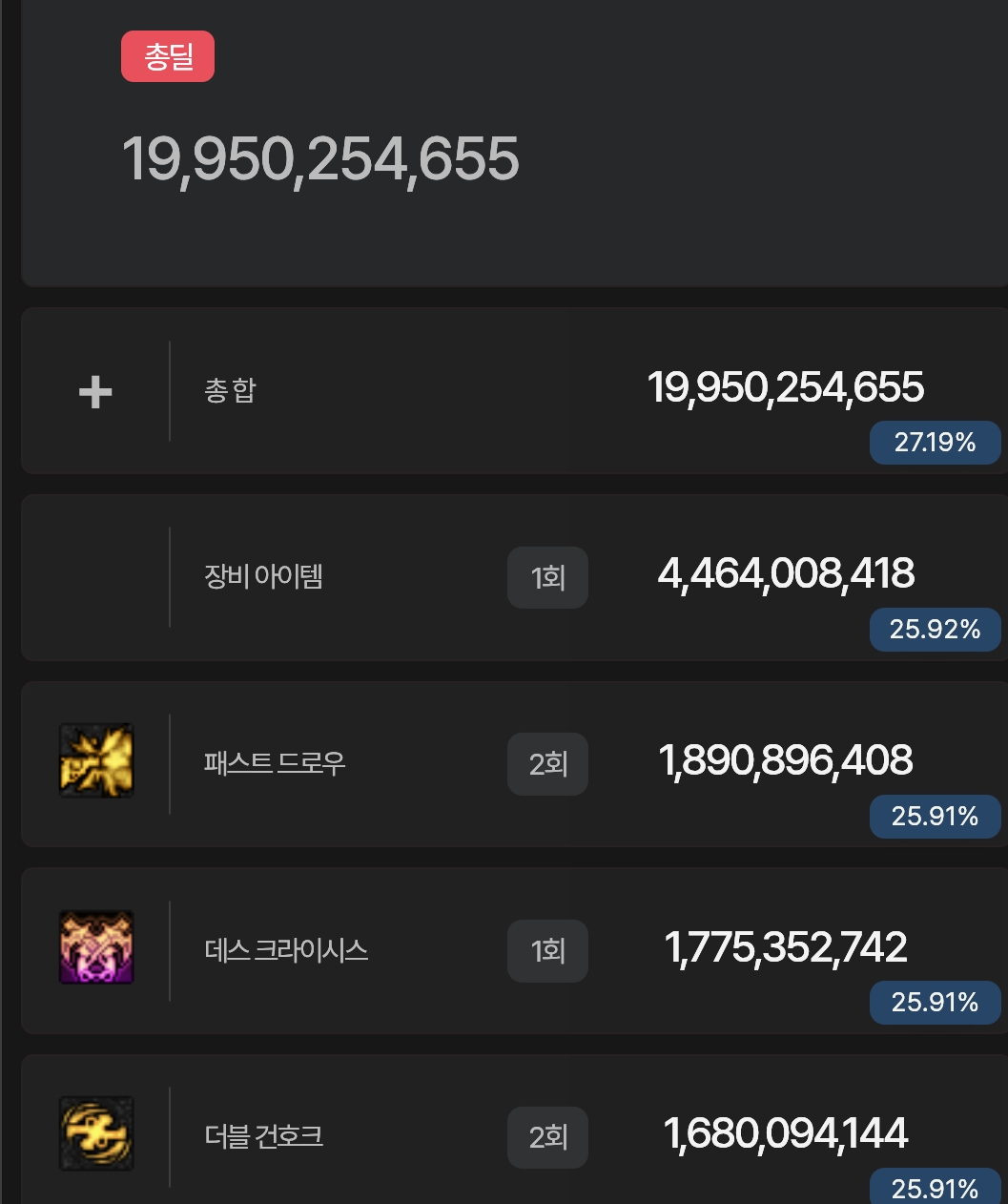
Task: Click the large total damage number 19,950,254,655
Action: tap(320, 158)
